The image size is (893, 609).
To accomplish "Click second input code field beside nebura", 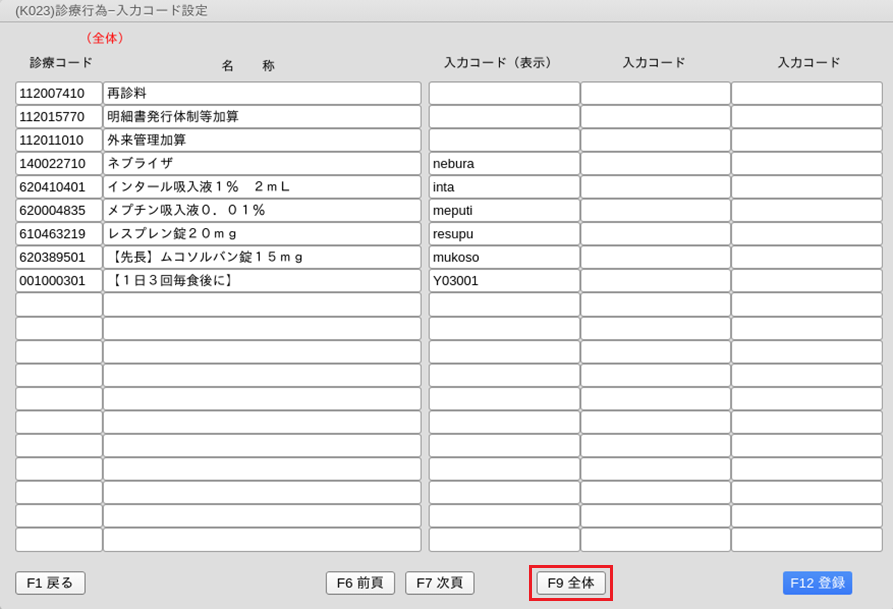I will (655, 163).
